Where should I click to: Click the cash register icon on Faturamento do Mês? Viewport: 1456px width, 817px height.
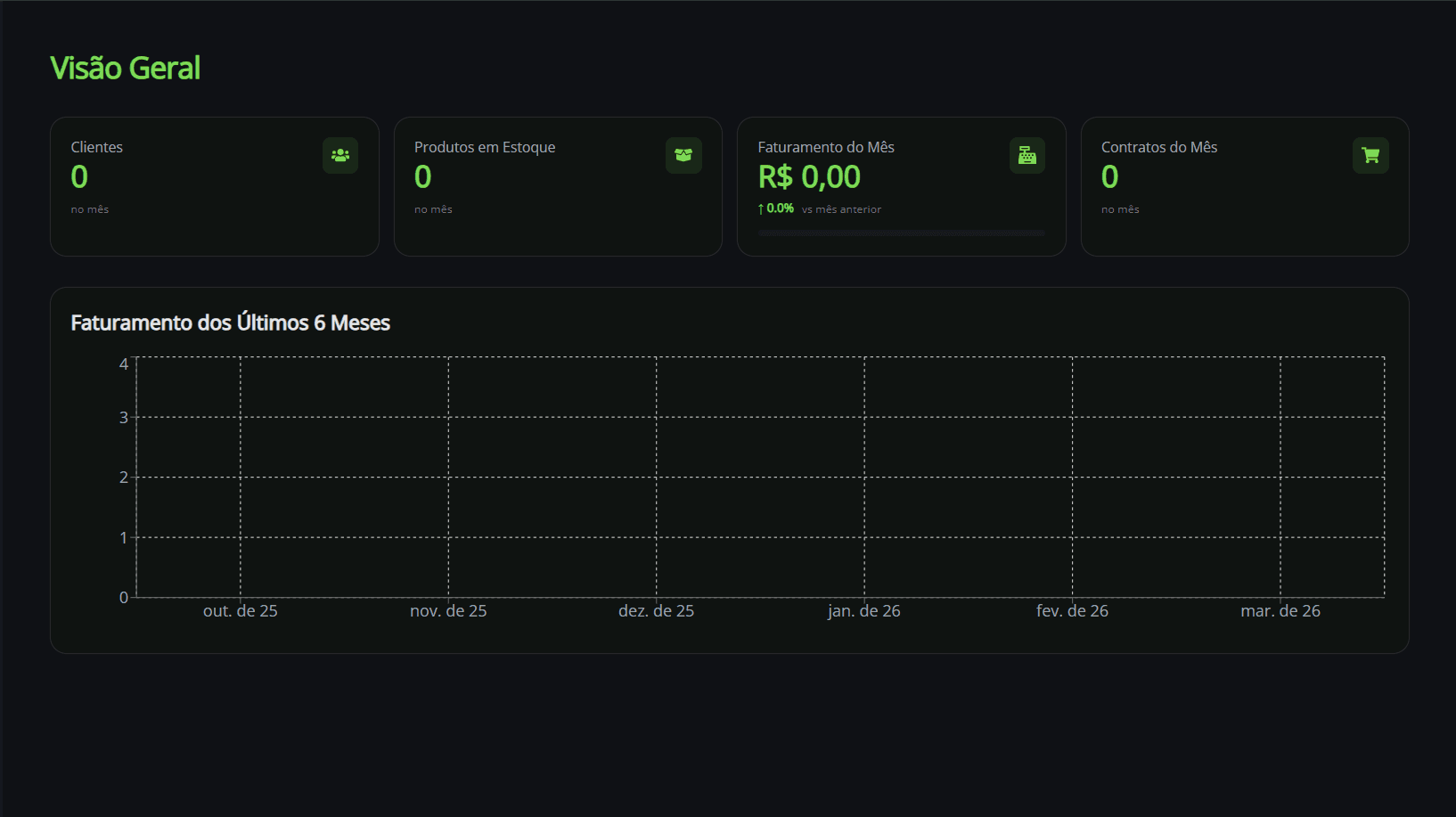[1027, 155]
